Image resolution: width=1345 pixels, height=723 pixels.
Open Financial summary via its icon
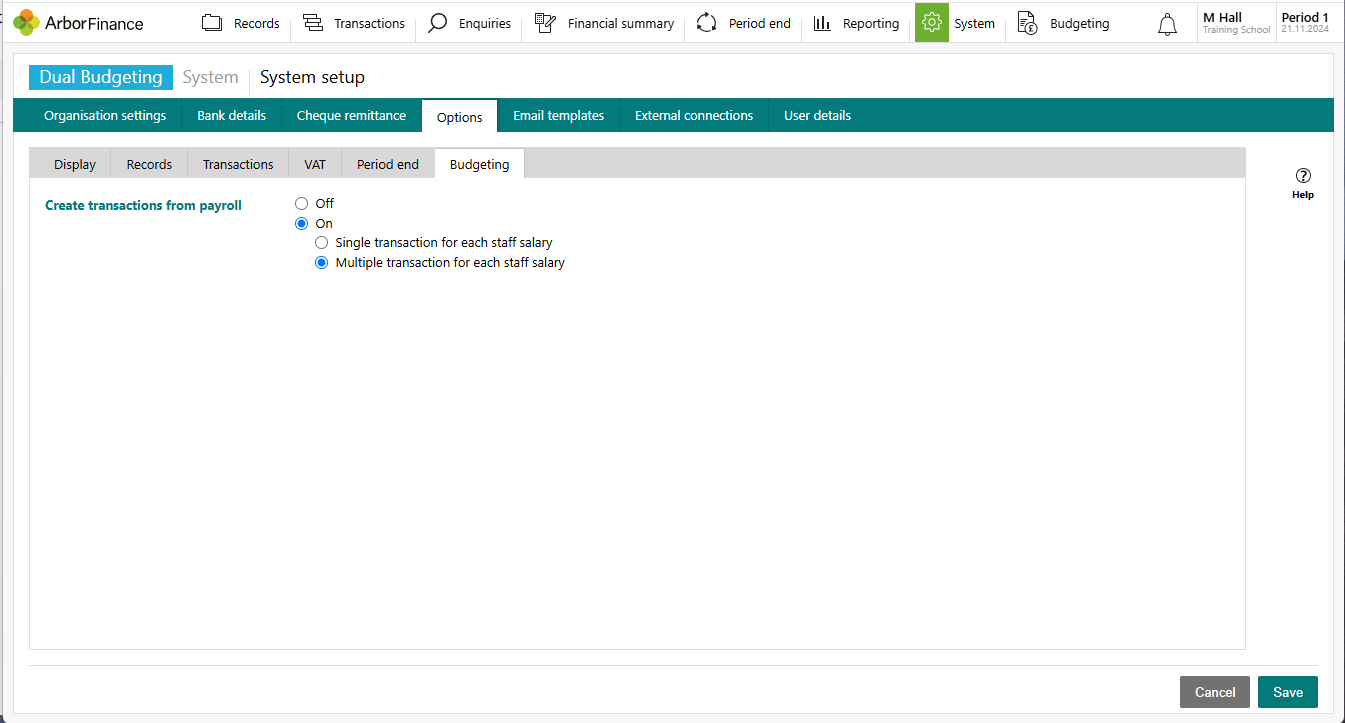(x=546, y=21)
